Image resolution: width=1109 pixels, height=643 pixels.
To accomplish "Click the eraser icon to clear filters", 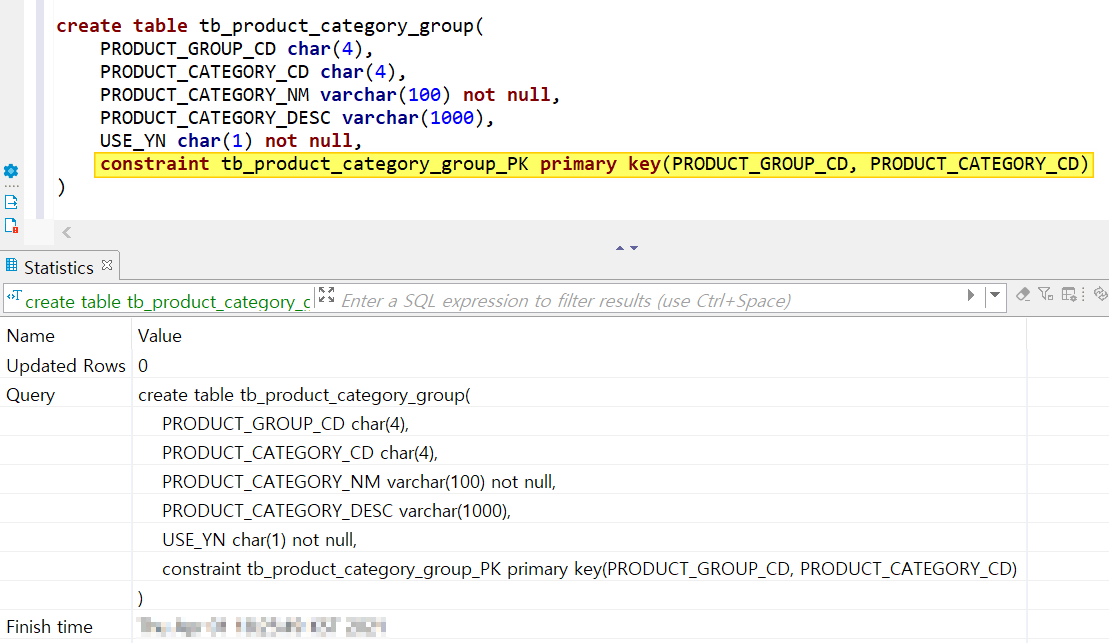I will tap(1023, 294).
